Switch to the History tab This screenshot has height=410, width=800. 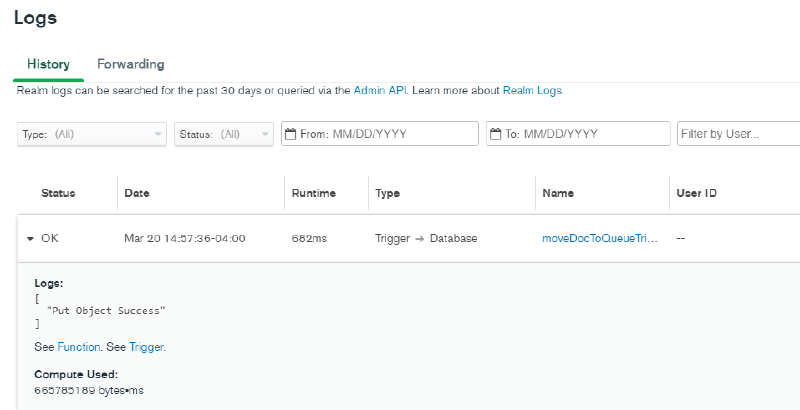(48, 64)
